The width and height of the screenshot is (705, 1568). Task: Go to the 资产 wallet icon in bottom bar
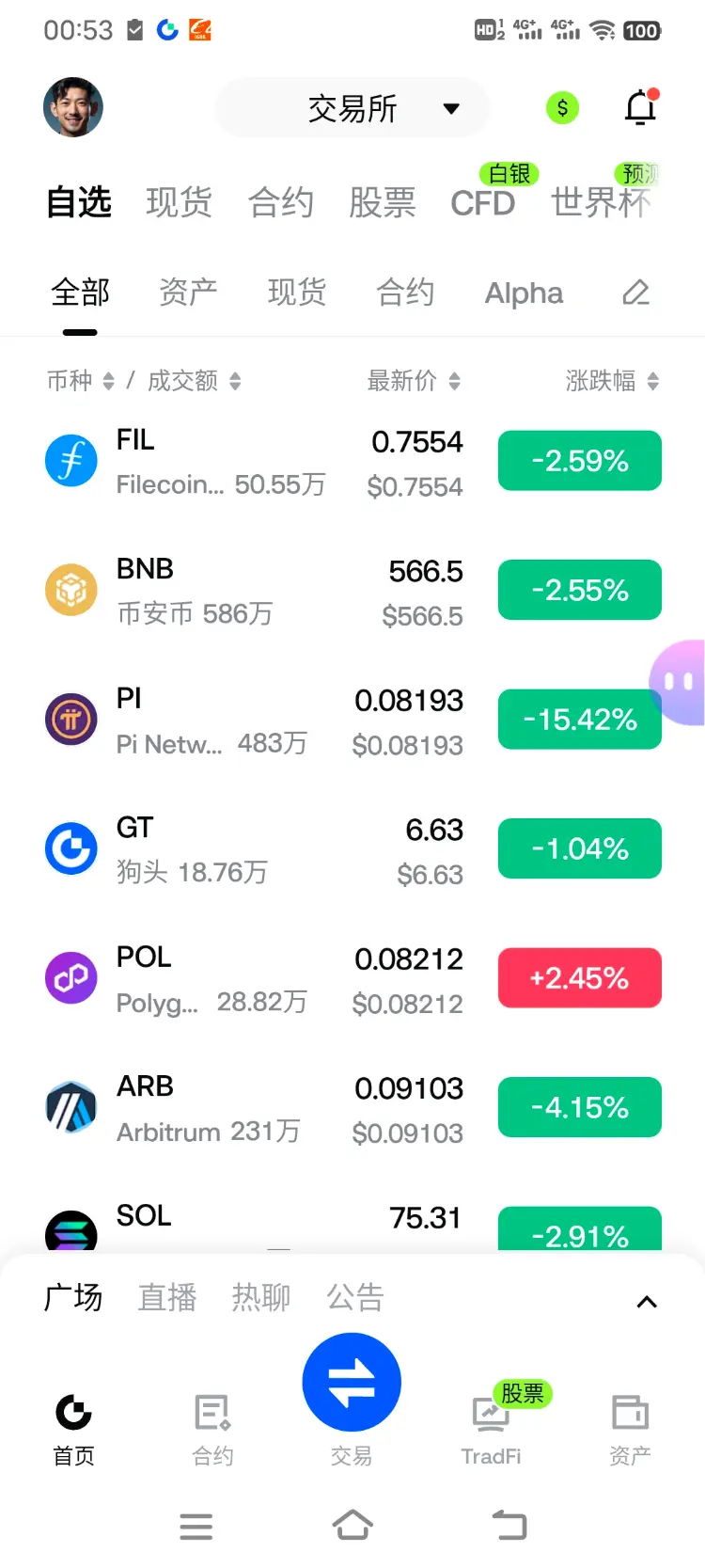click(x=630, y=1413)
